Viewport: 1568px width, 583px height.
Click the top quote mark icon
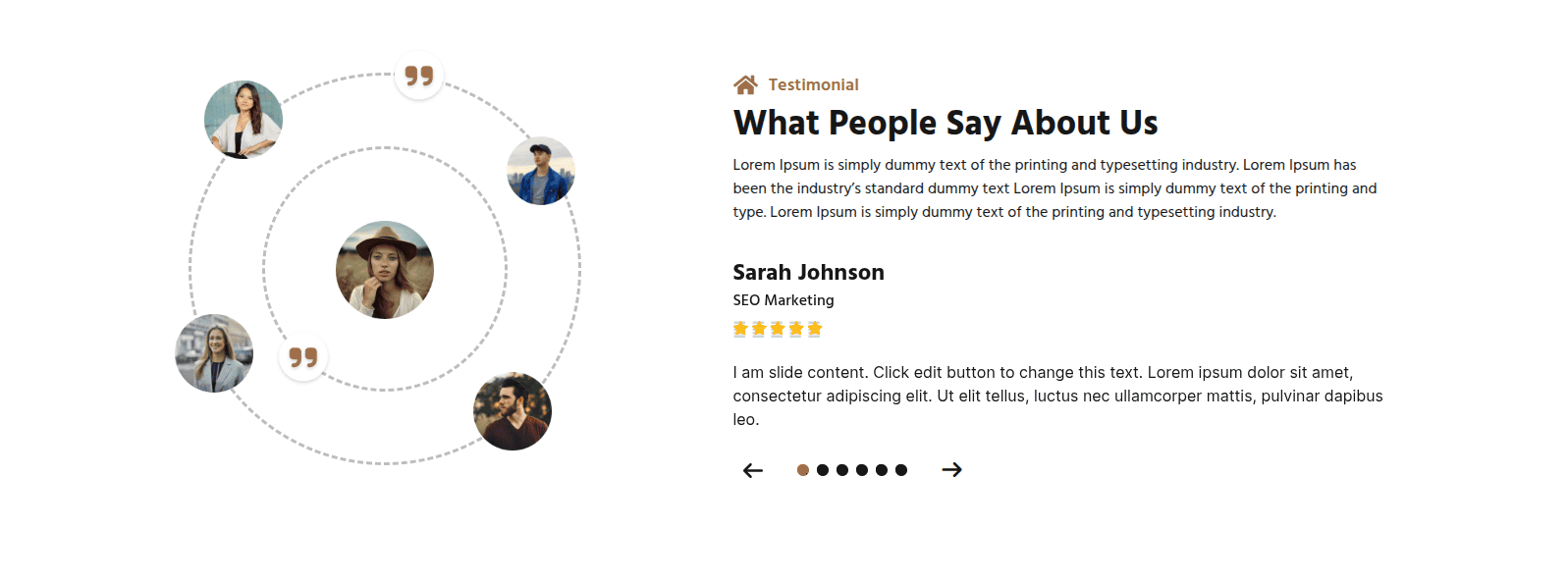click(419, 76)
